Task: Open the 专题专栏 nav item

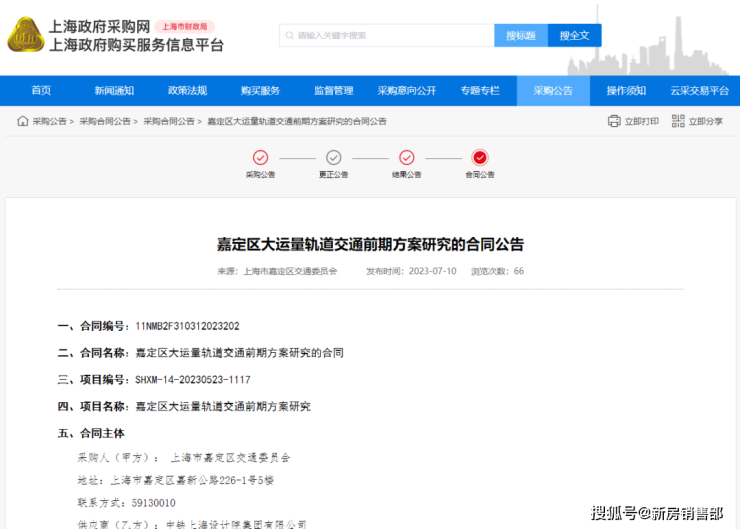Action: [480, 90]
